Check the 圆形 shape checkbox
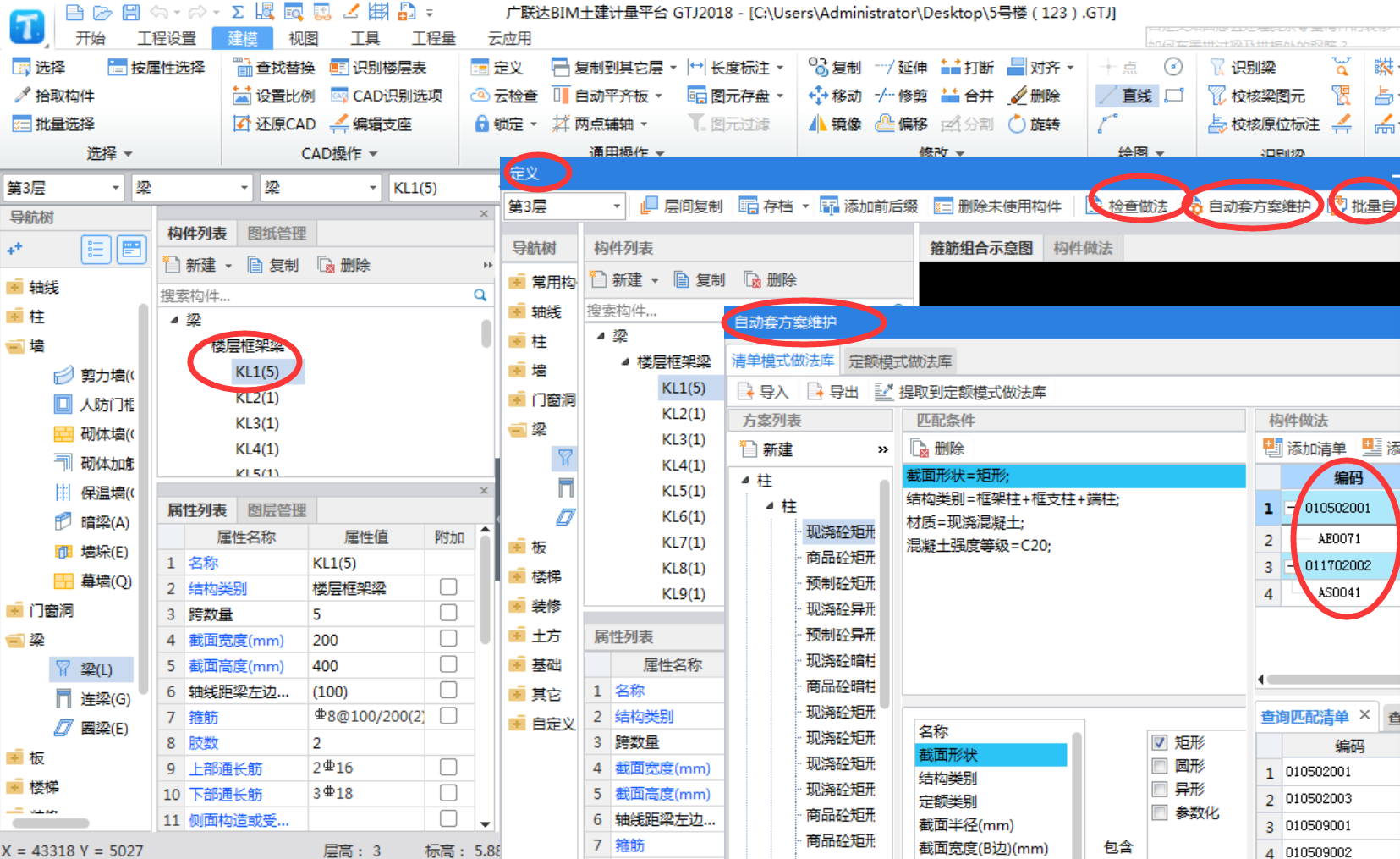The height and width of the screenshot is (859, 1400). click(1160, 766)
